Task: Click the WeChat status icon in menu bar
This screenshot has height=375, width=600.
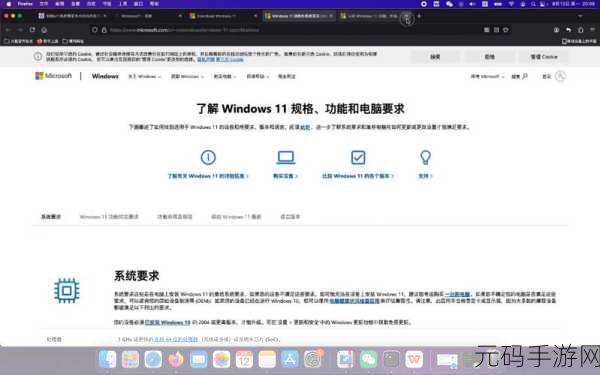Action: [x=449, y=4]
